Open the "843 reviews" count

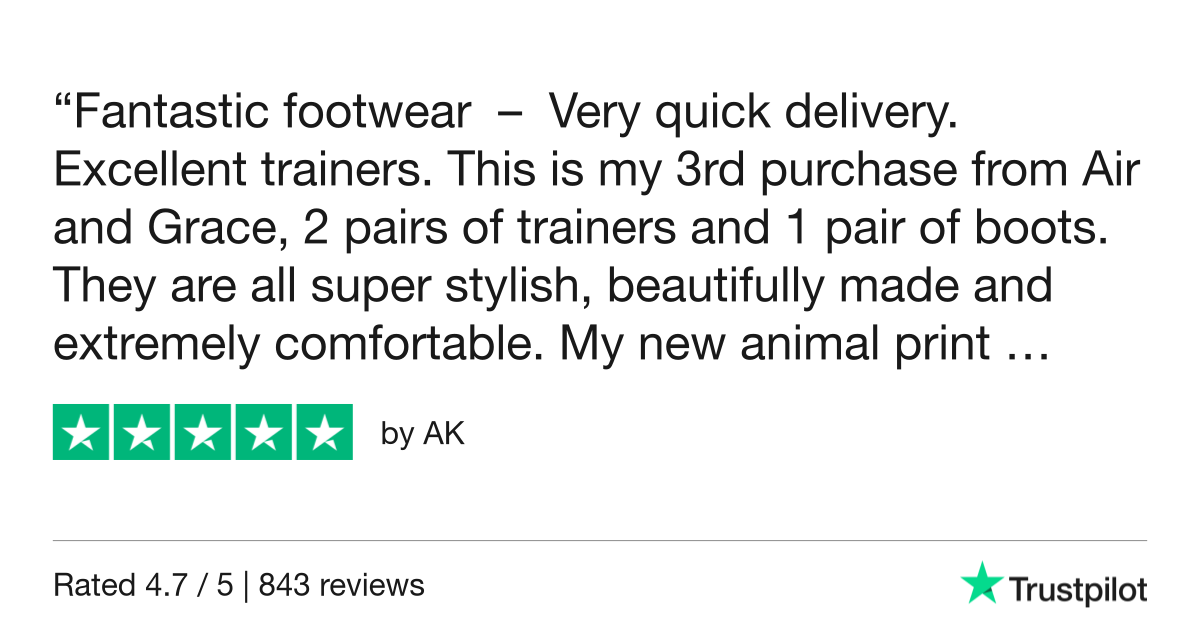pyautogui.click(x=341, y=585)
